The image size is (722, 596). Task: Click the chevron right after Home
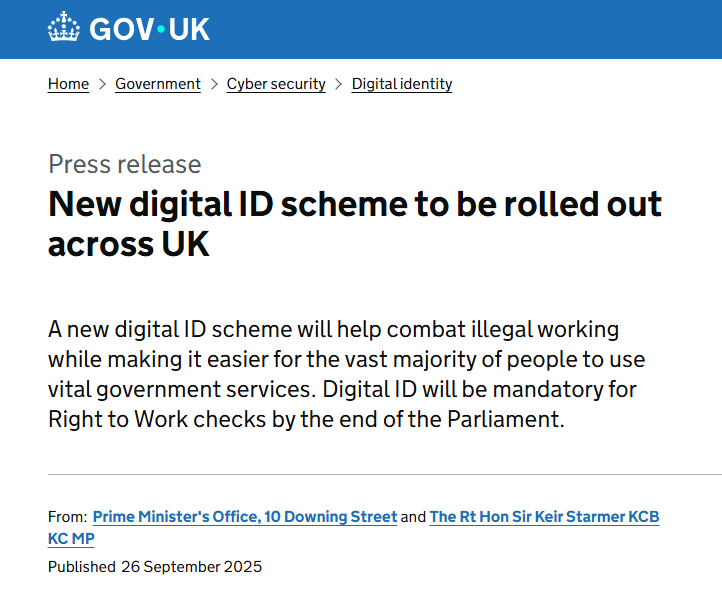[x=102, y=84]
